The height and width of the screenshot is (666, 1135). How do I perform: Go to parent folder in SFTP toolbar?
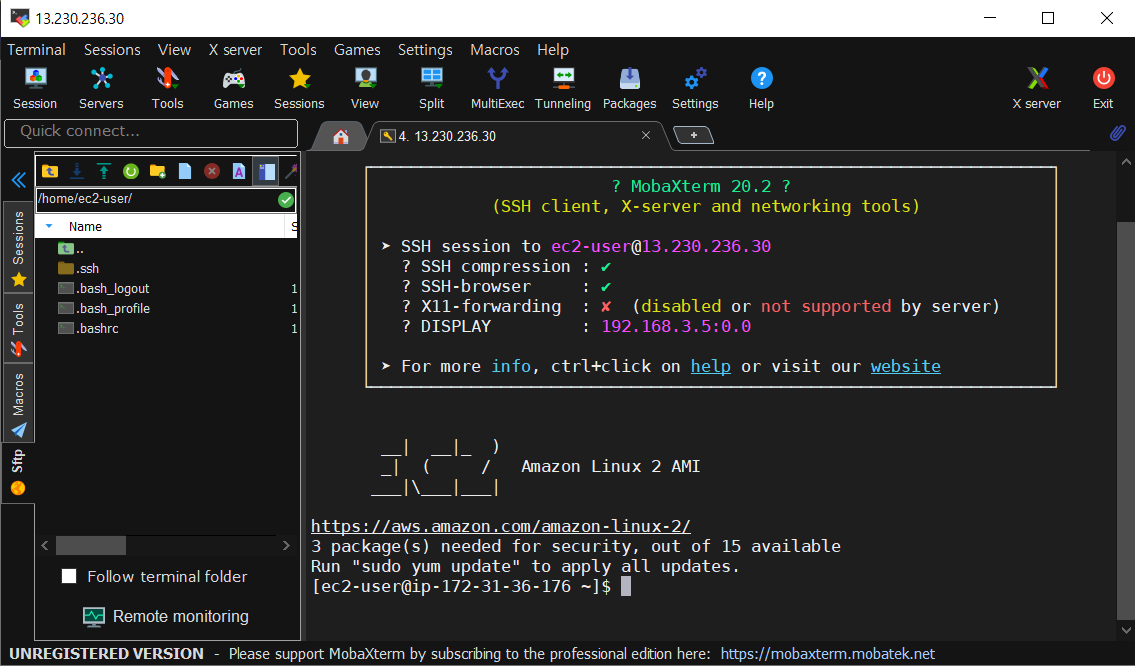tap(50, 171)
